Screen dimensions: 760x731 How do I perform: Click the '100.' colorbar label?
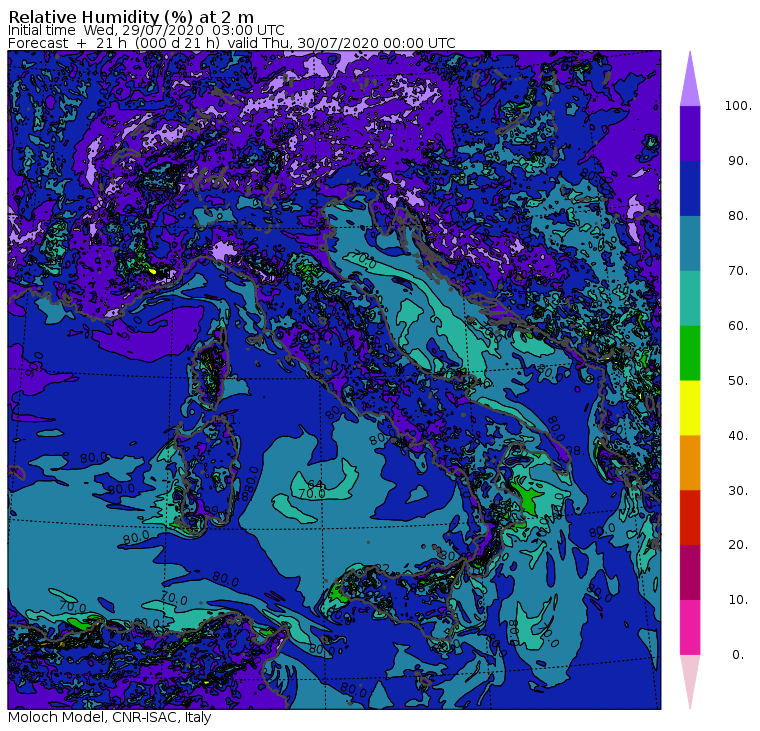click(x=738, y=106)
